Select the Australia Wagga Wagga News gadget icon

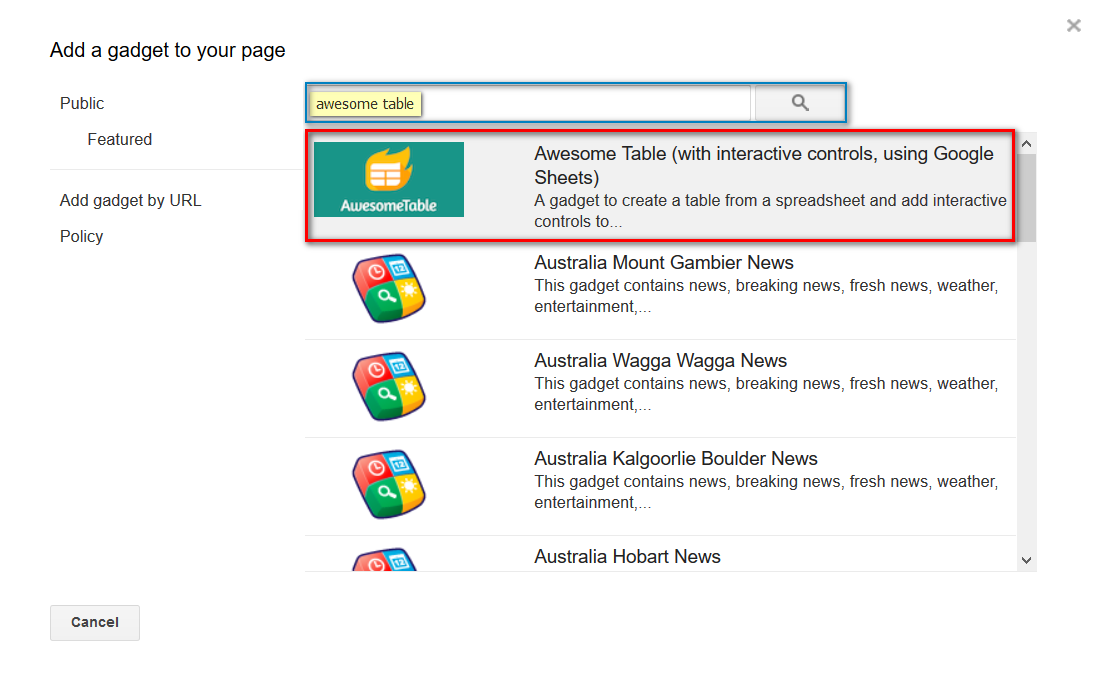coord(389,386)
